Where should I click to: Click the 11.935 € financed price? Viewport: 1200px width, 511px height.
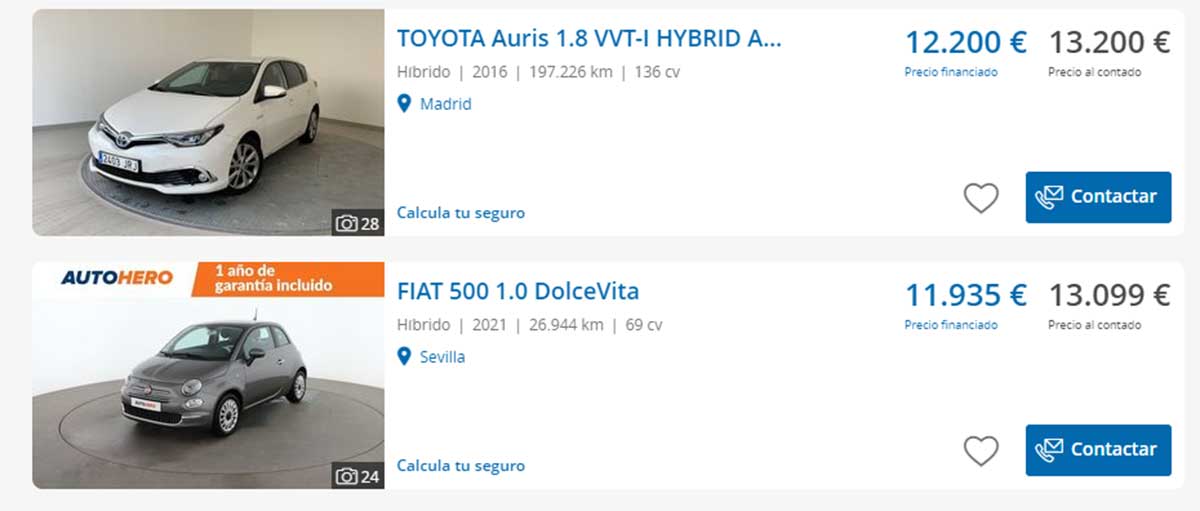[965, 296]
